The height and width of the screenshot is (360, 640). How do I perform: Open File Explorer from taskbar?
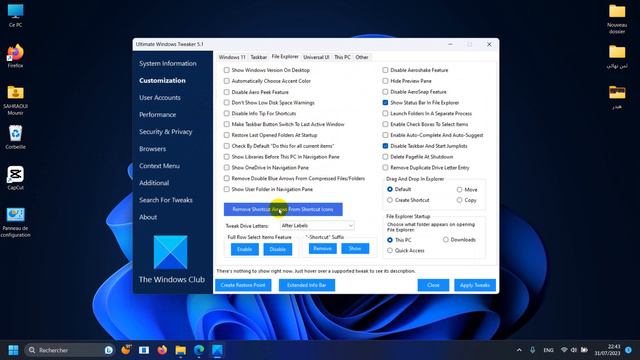tap(180, 350)
